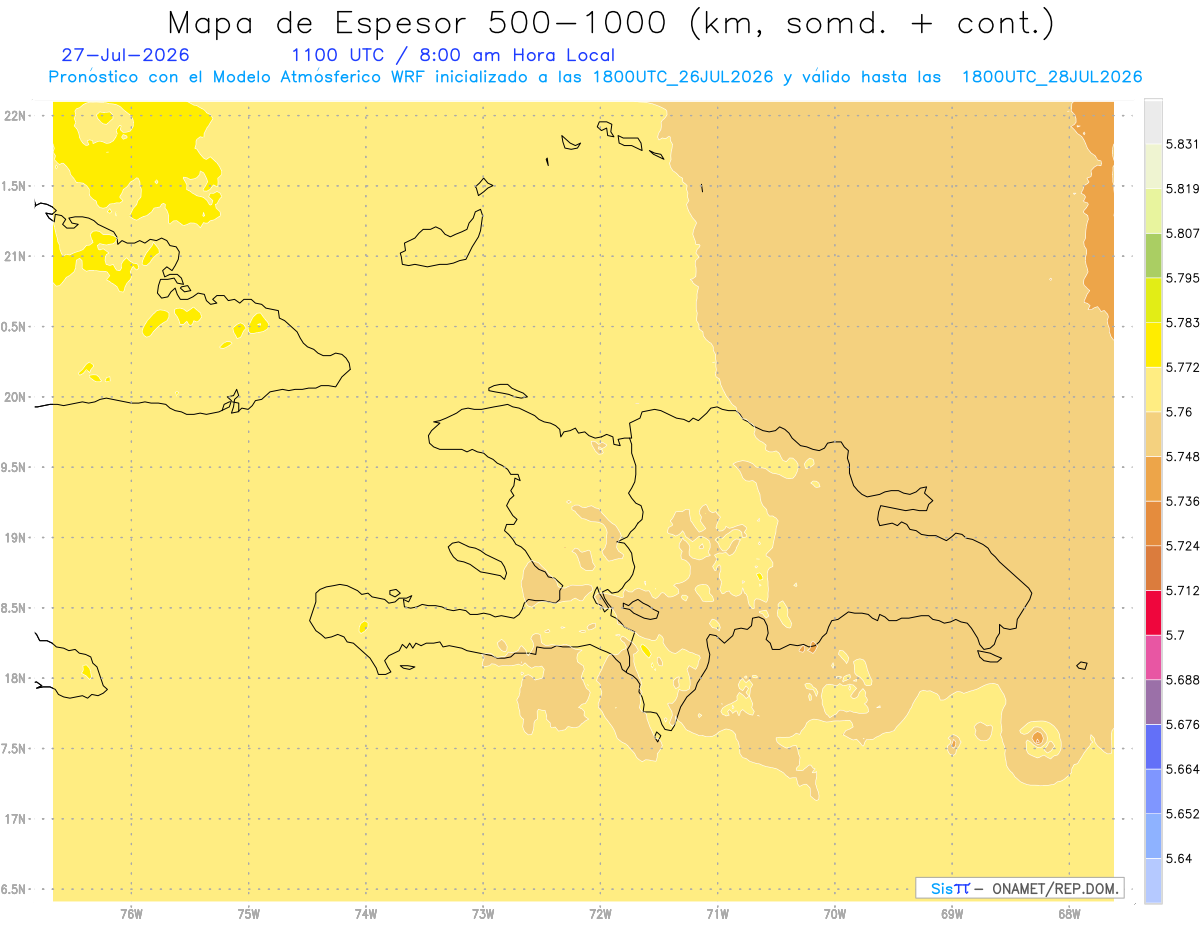Image resolution: width=1200 pixels, height=927 pixels.
Task: Click the blue colorbar swatch above 5.664
Action: pos(1153,746)
